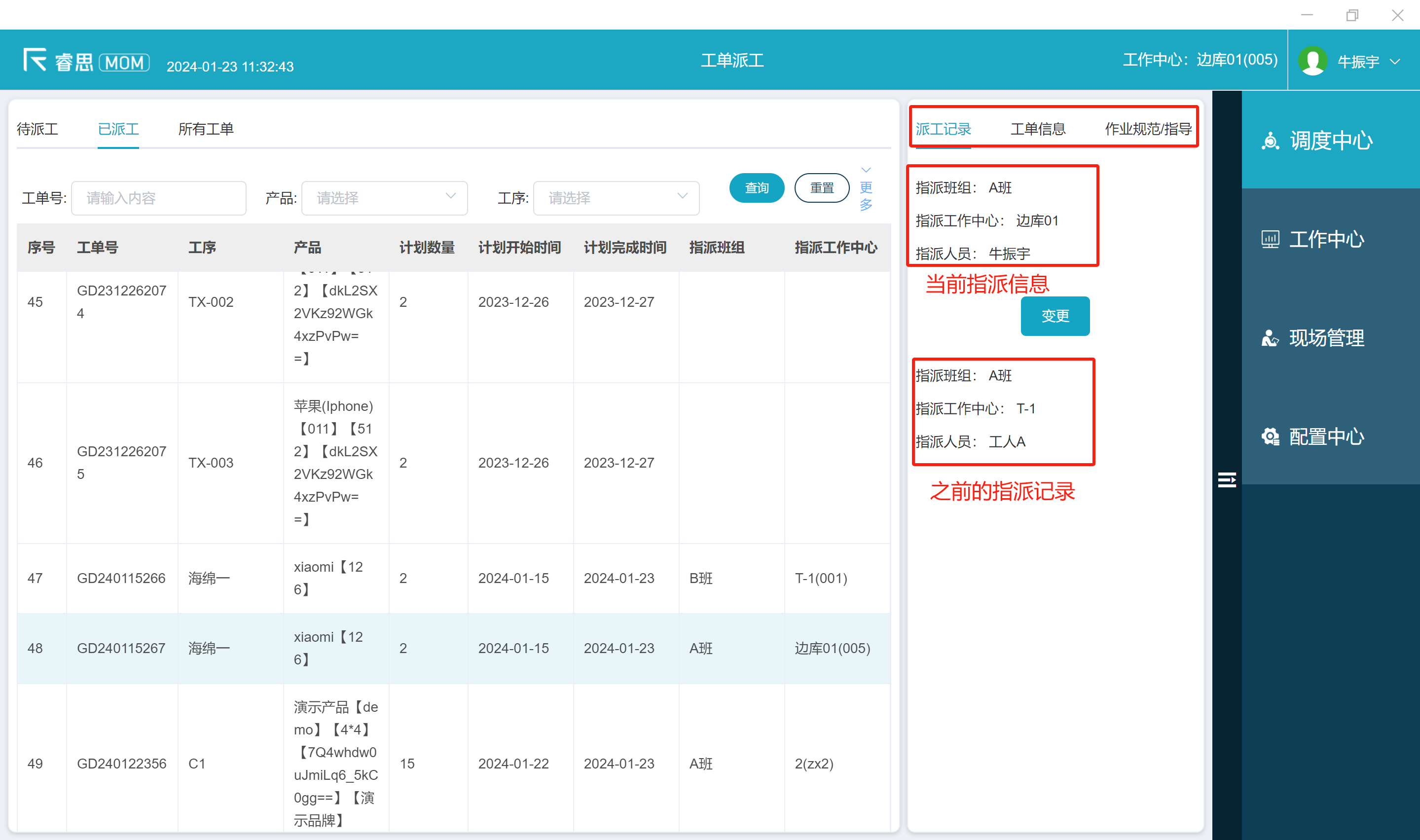Open the 产品 select dropdown
This screenshot has height=840, width=1420.
[x=384, y=198]
